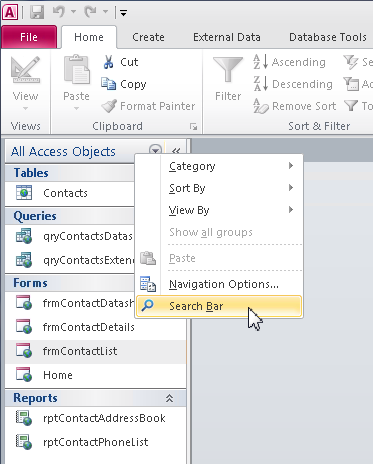Click the Copy icon in Clipboard group

pos(109,84)
